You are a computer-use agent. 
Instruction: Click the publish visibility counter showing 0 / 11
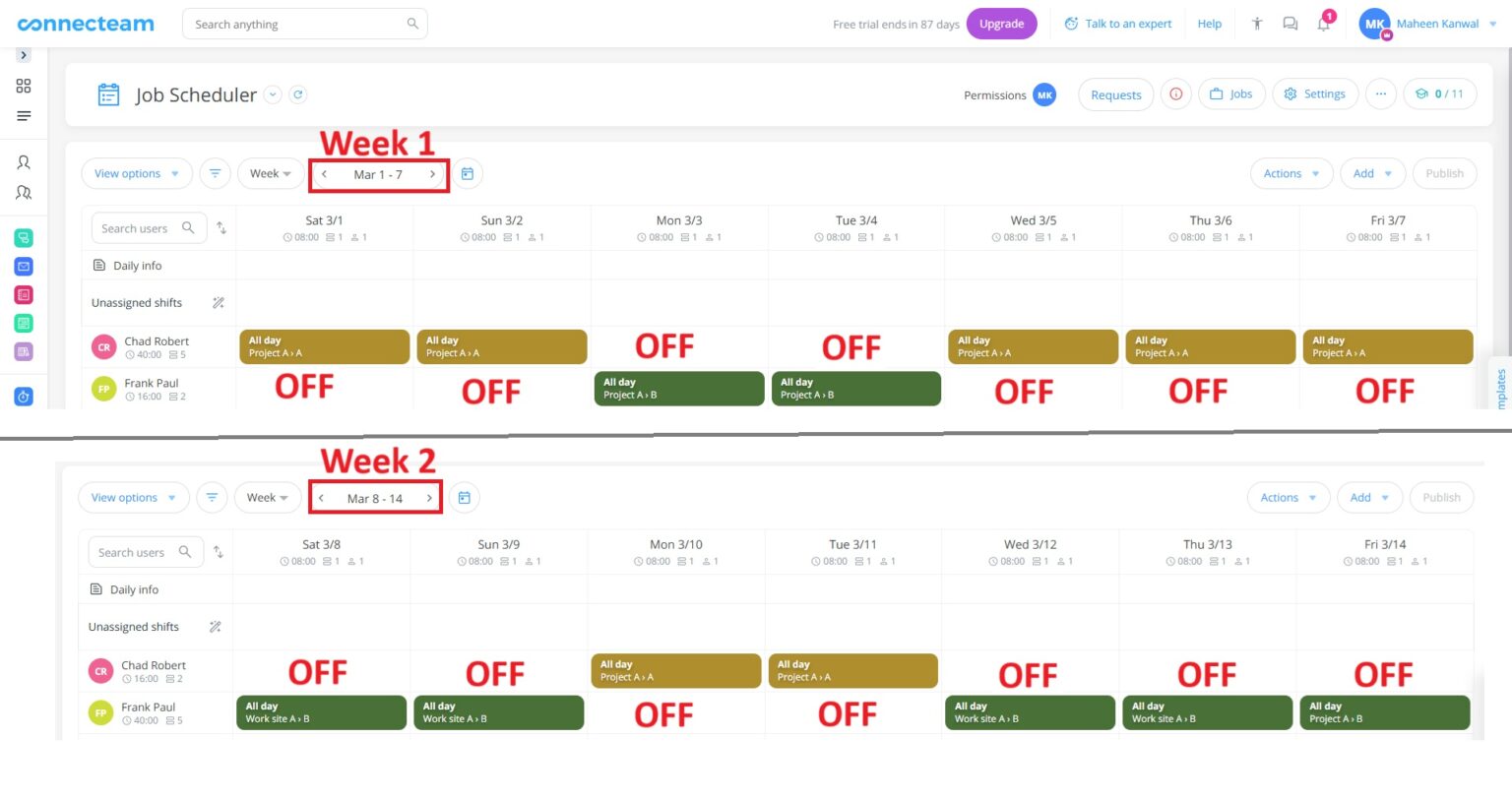pyautogui.click(x=1440, y=93)
